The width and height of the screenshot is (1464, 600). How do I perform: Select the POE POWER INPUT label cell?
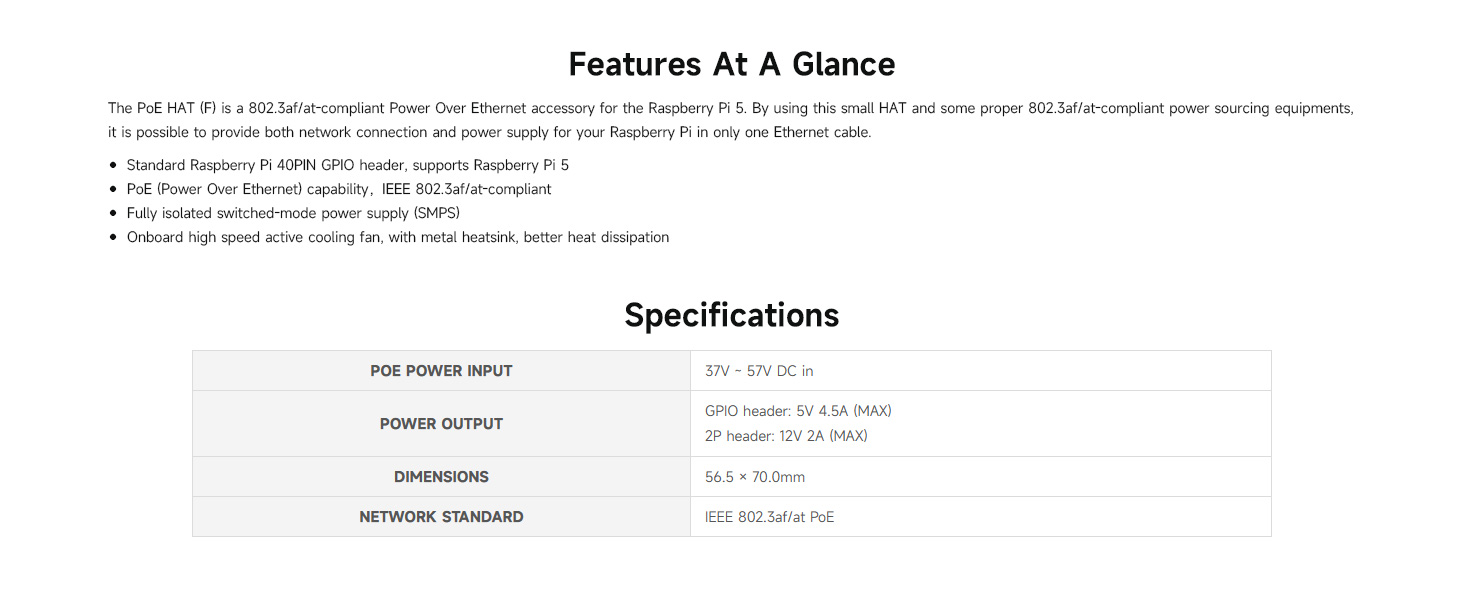[x=441, y=371]
